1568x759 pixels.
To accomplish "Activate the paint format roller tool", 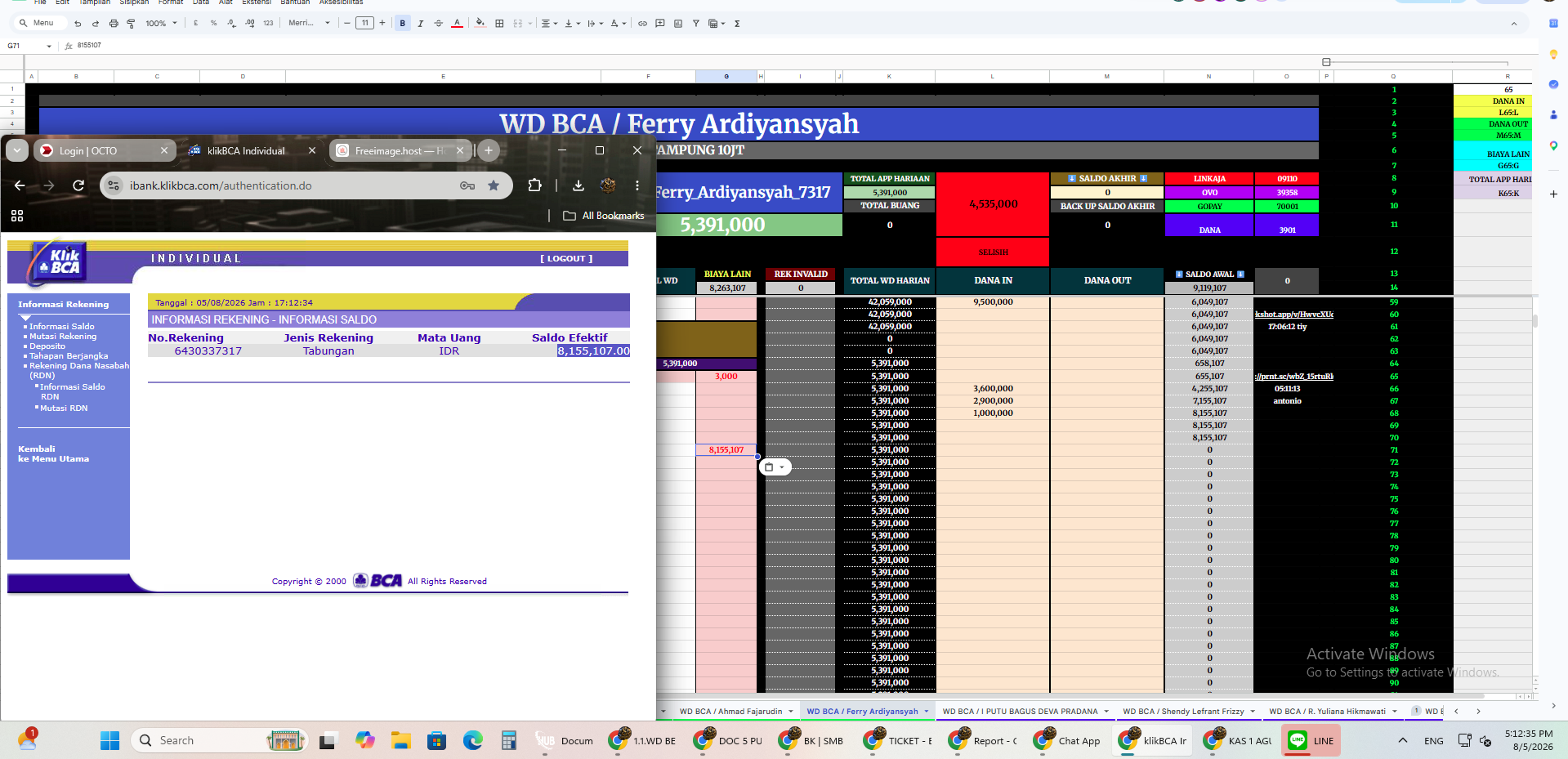I will tap(131, 24).
